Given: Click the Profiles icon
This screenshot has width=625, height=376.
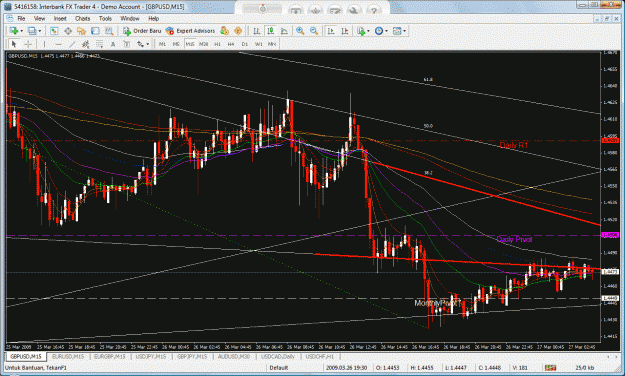Looking at the screenshot, I should (32, 31).
